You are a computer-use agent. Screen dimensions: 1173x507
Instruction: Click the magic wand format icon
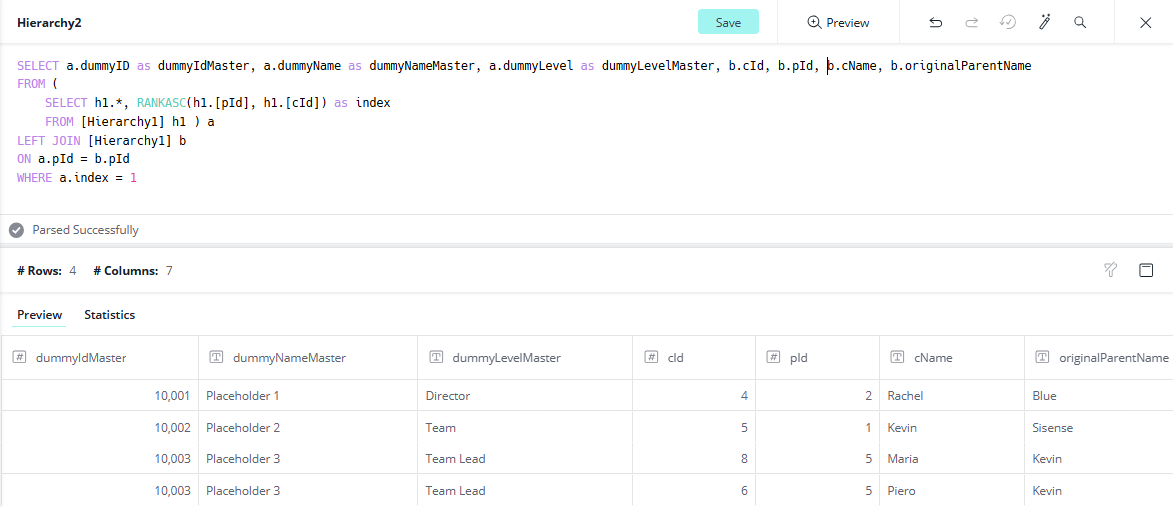(1044, 22)
